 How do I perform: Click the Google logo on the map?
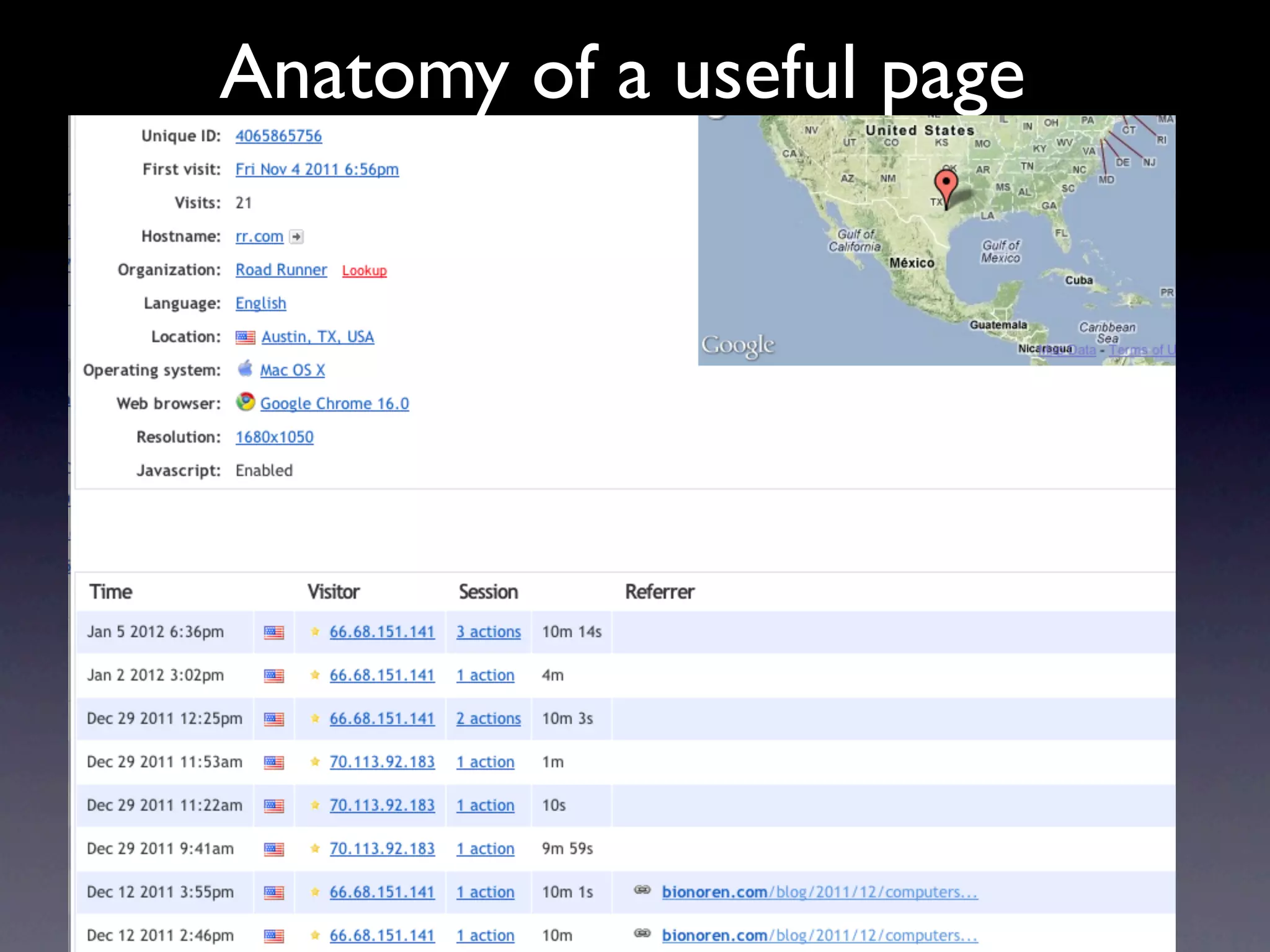point(738,345)
